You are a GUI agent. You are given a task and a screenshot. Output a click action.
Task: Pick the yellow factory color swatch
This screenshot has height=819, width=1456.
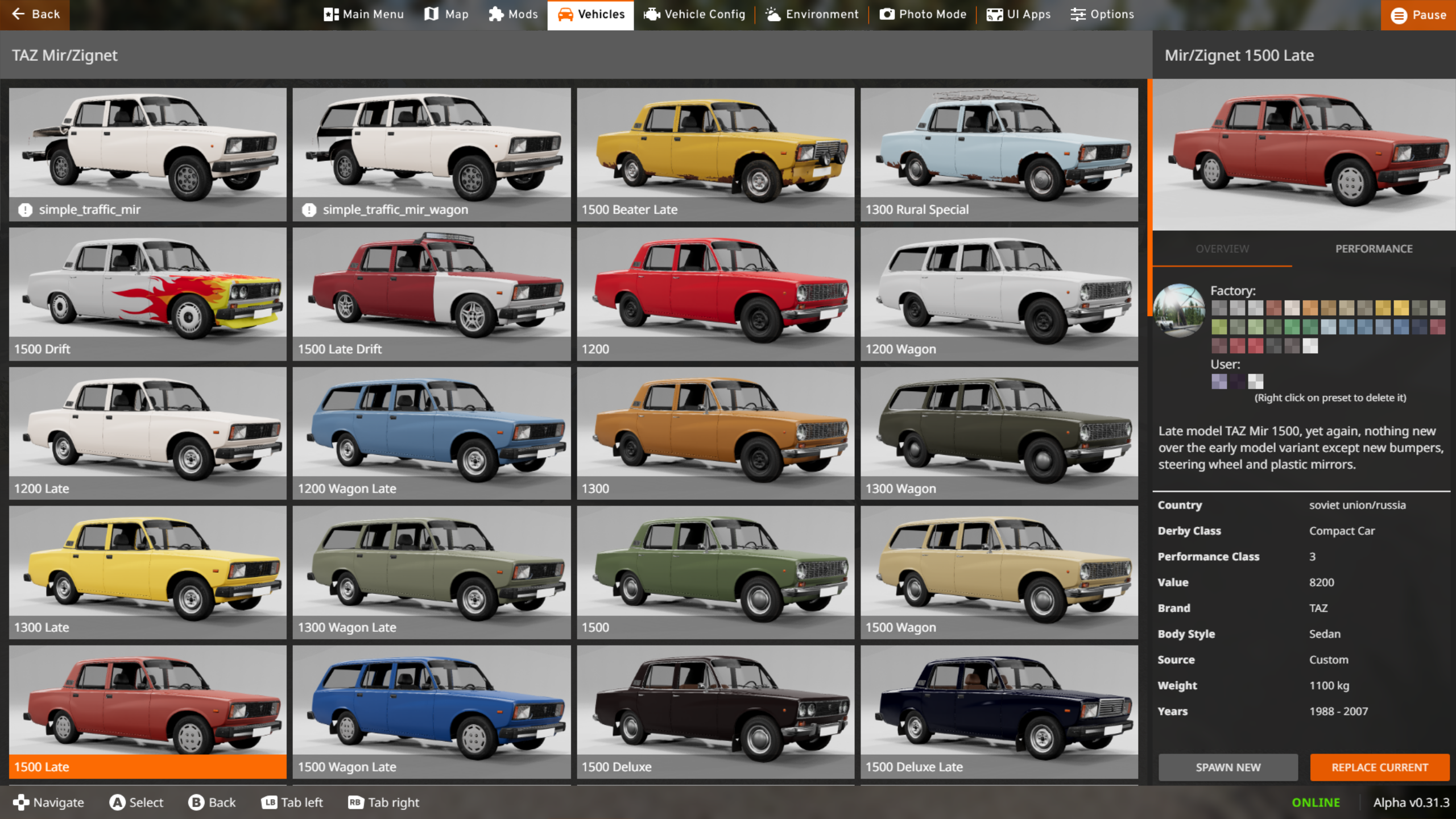(1401, 308)
